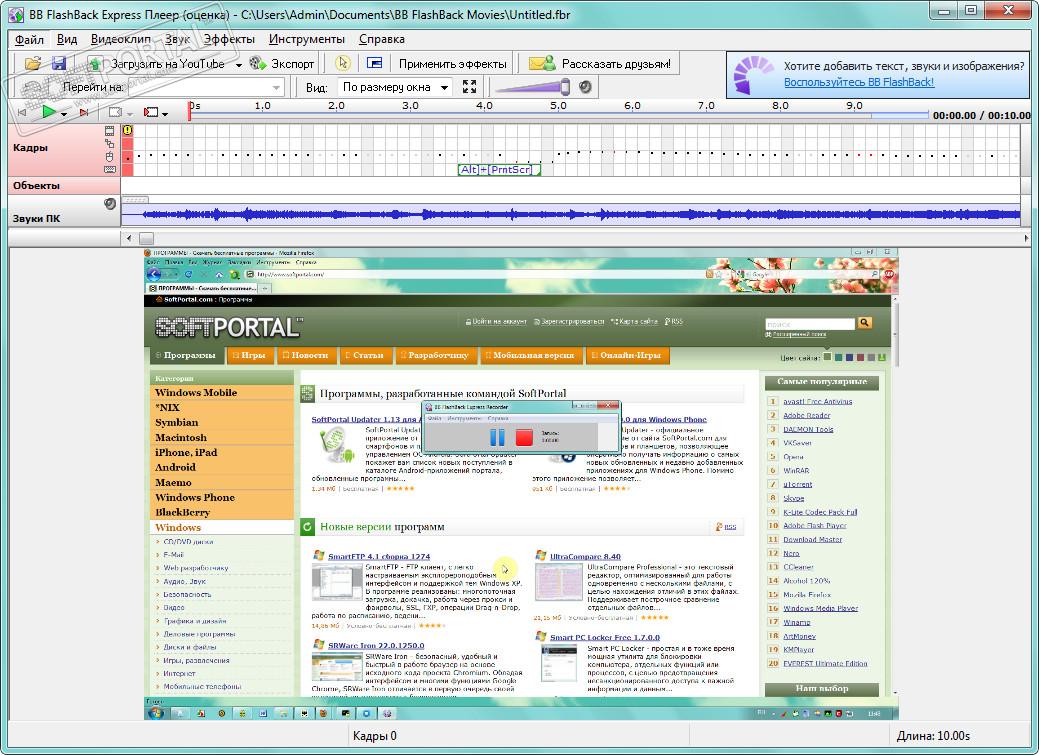Save the movie with the floppy icon
The image size is (1039, 755).
click(58, 64)
